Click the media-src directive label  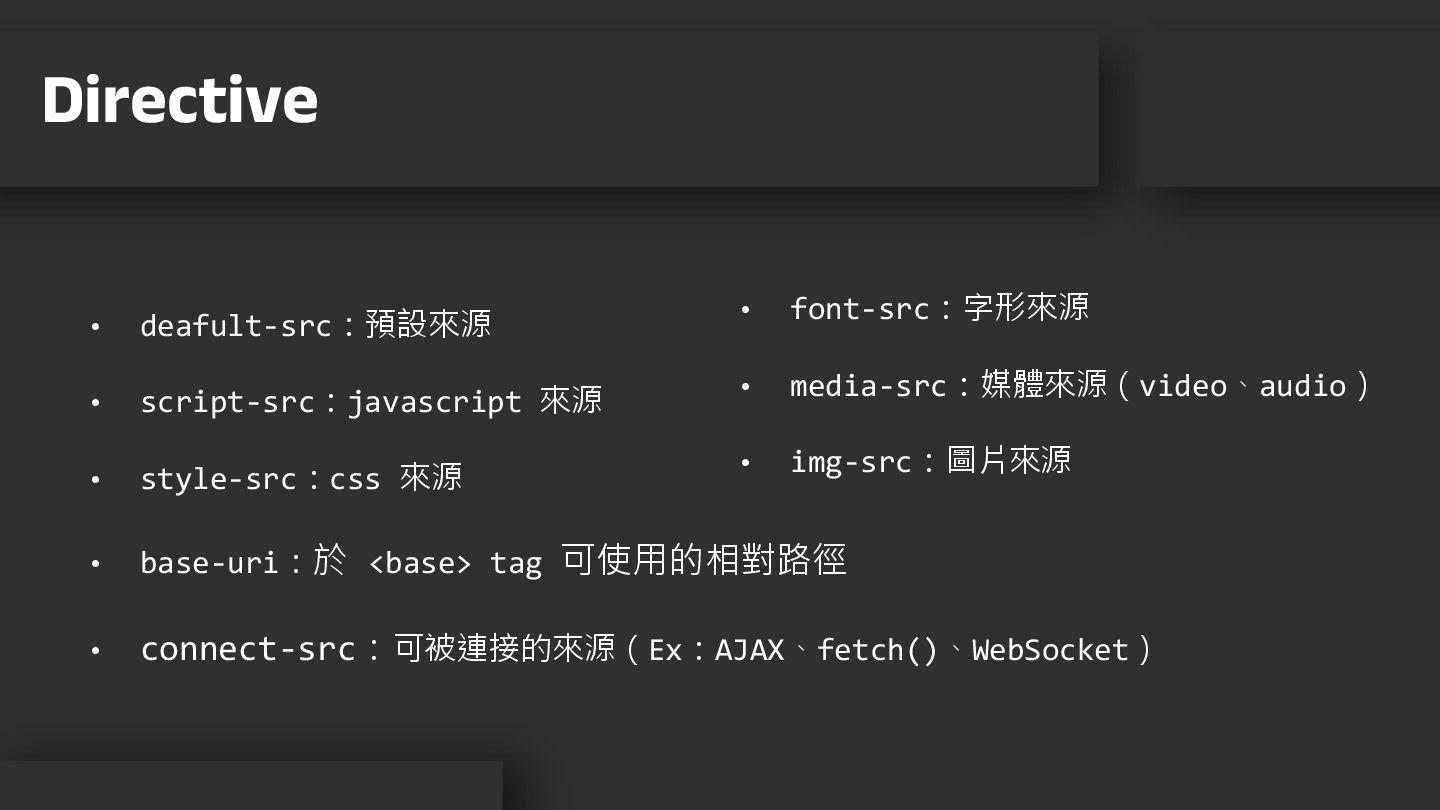coord(867,386)
